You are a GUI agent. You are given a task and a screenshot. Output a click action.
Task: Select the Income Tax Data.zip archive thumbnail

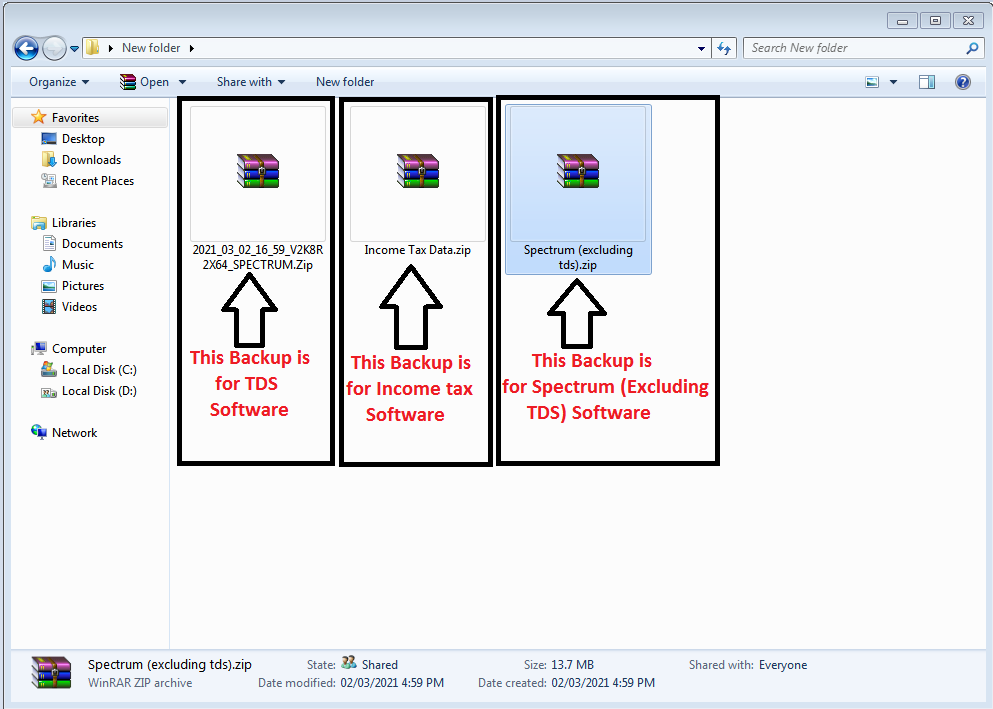coord(418,173)
